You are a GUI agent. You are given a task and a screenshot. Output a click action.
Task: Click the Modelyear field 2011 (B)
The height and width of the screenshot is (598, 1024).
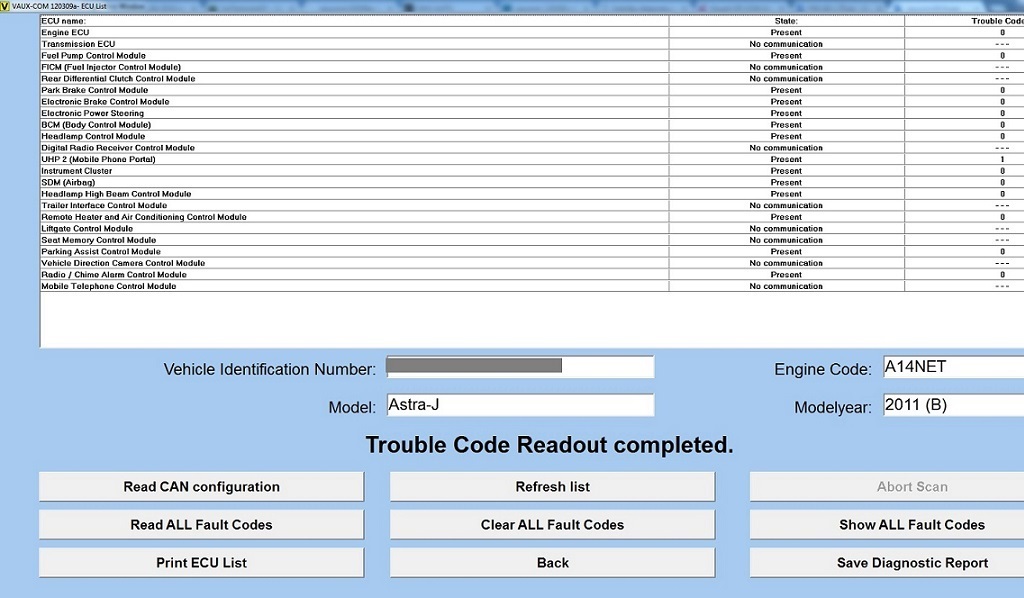952,406
